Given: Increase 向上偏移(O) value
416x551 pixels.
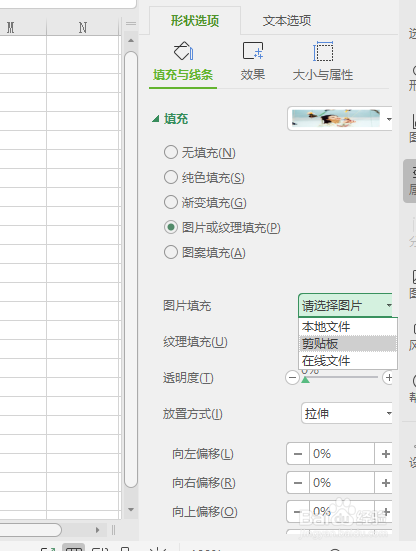Looking at the screenshot, I should tap(385, 512).
